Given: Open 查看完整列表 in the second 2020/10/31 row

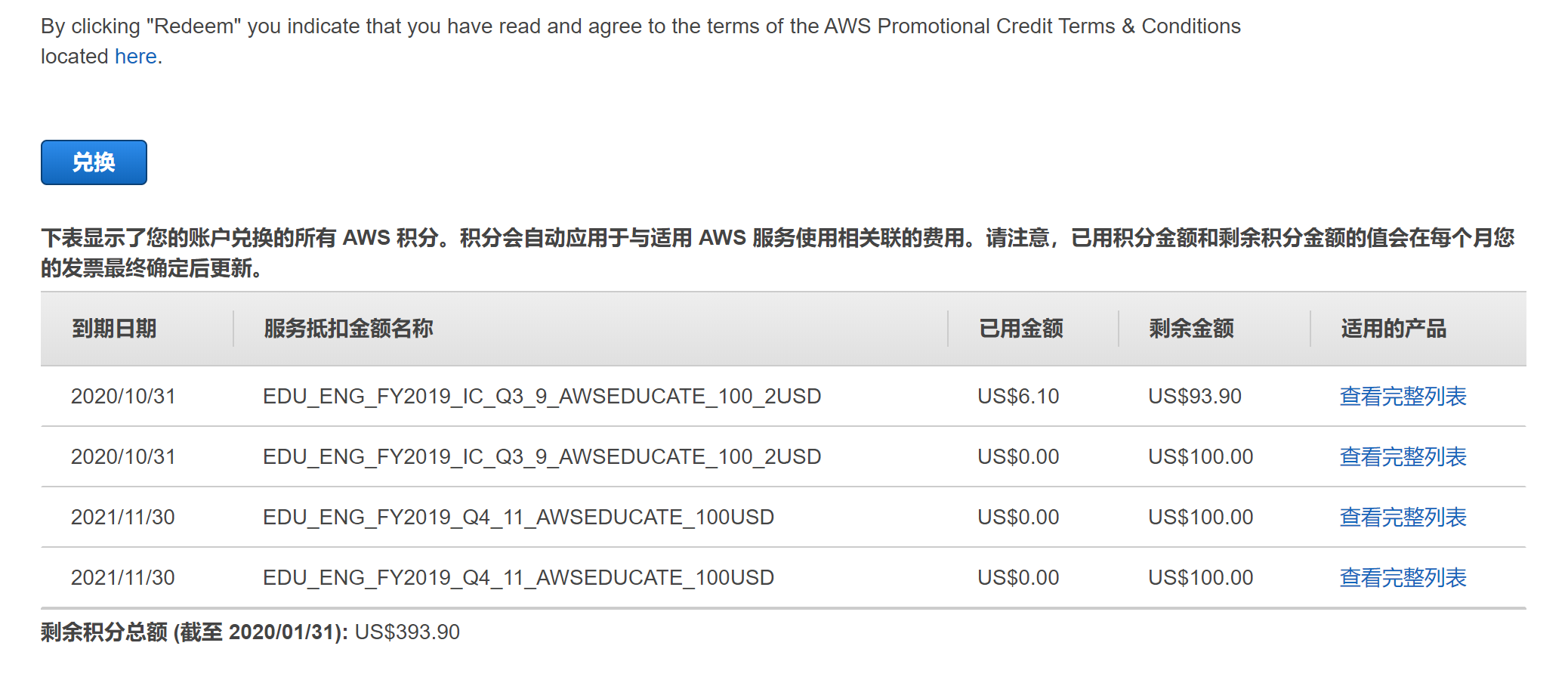Looking at the screenshot, I should coord(1402,457).
